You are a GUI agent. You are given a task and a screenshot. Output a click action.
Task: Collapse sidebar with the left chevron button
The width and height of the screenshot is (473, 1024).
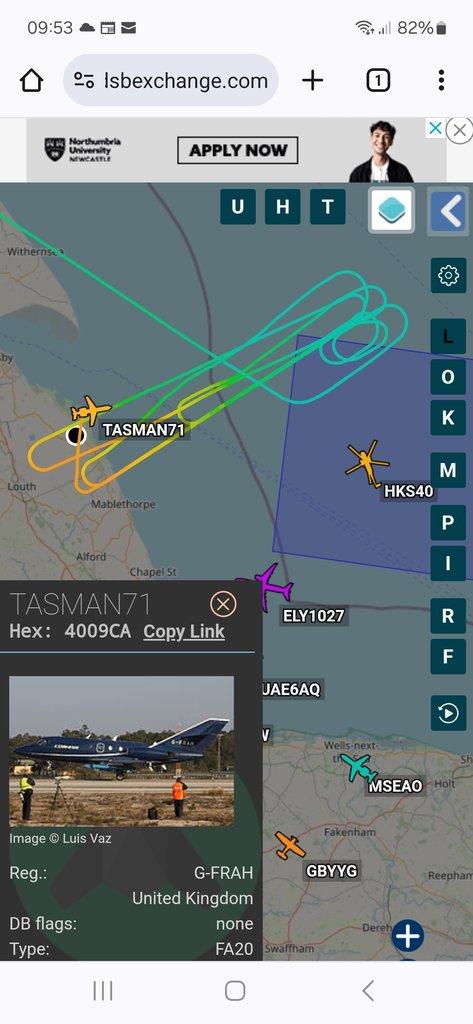(448, 211)
